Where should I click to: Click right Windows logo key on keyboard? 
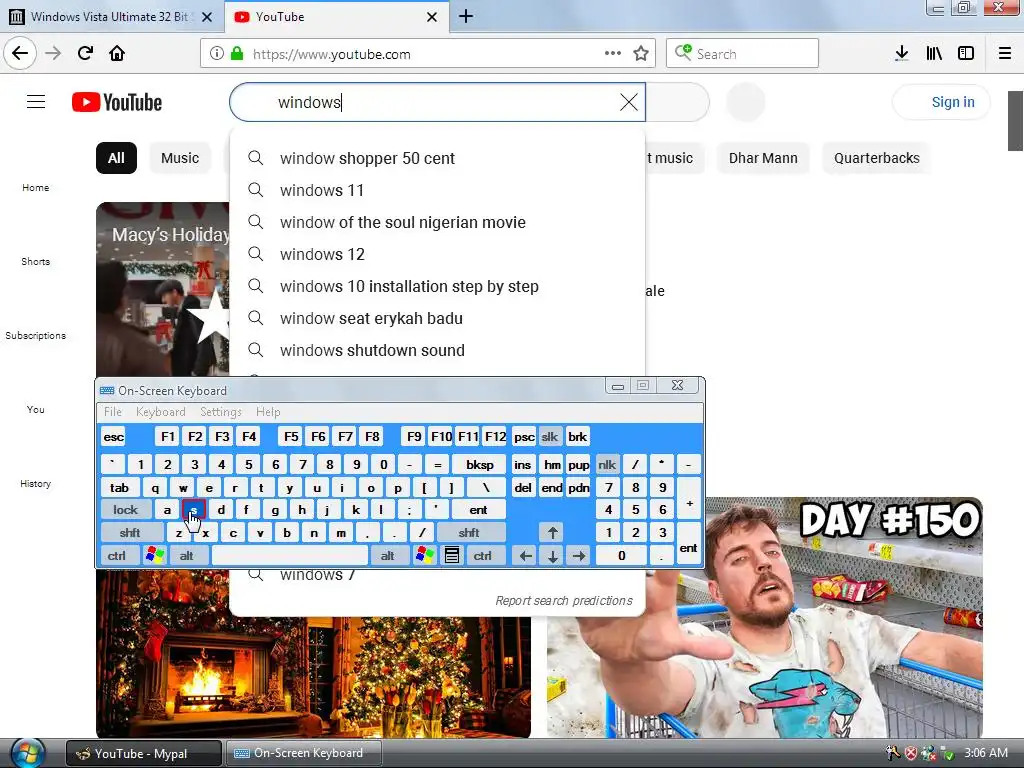pos(424,555)
